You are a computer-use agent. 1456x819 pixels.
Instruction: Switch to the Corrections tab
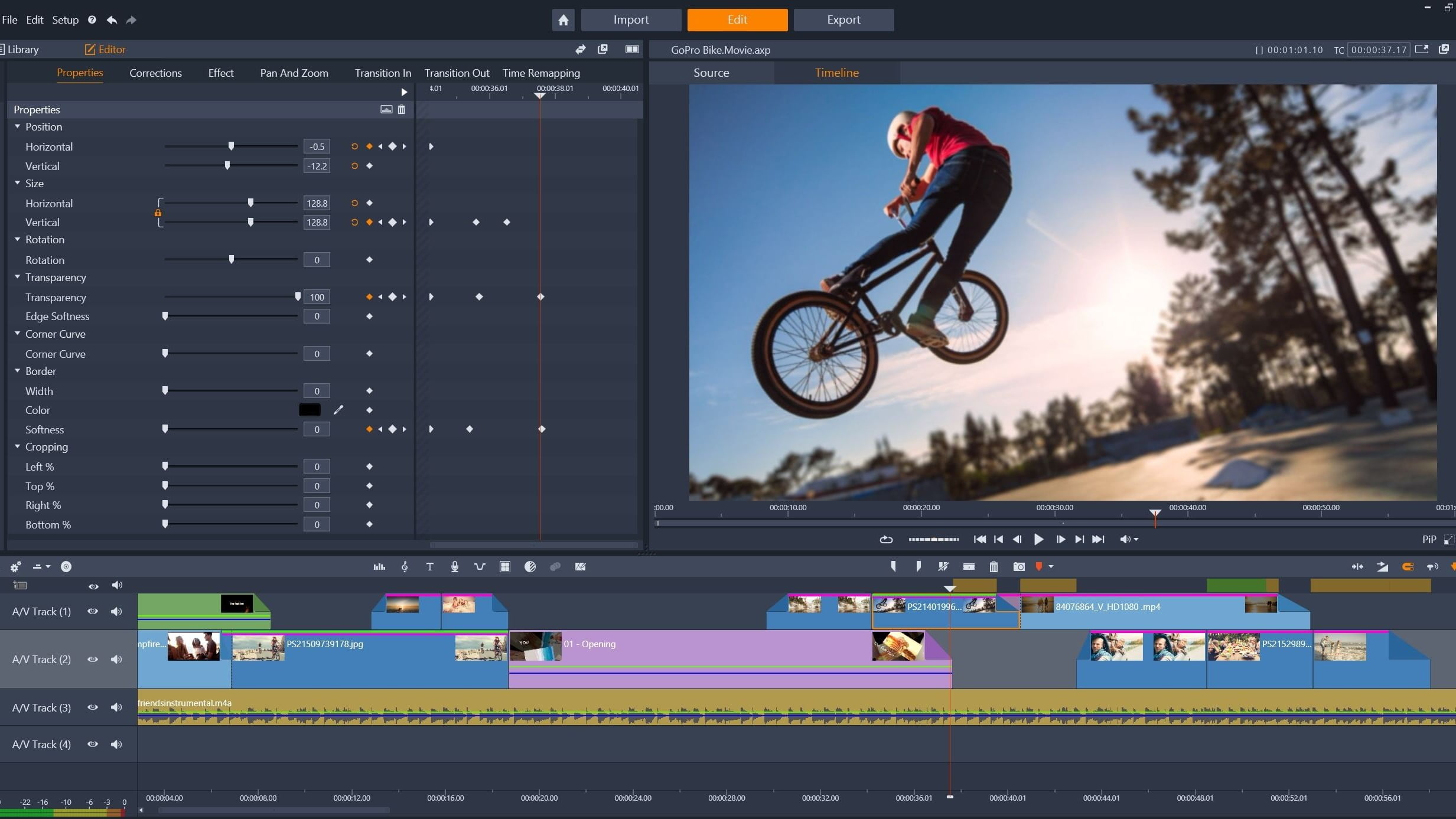click(155, 73)
